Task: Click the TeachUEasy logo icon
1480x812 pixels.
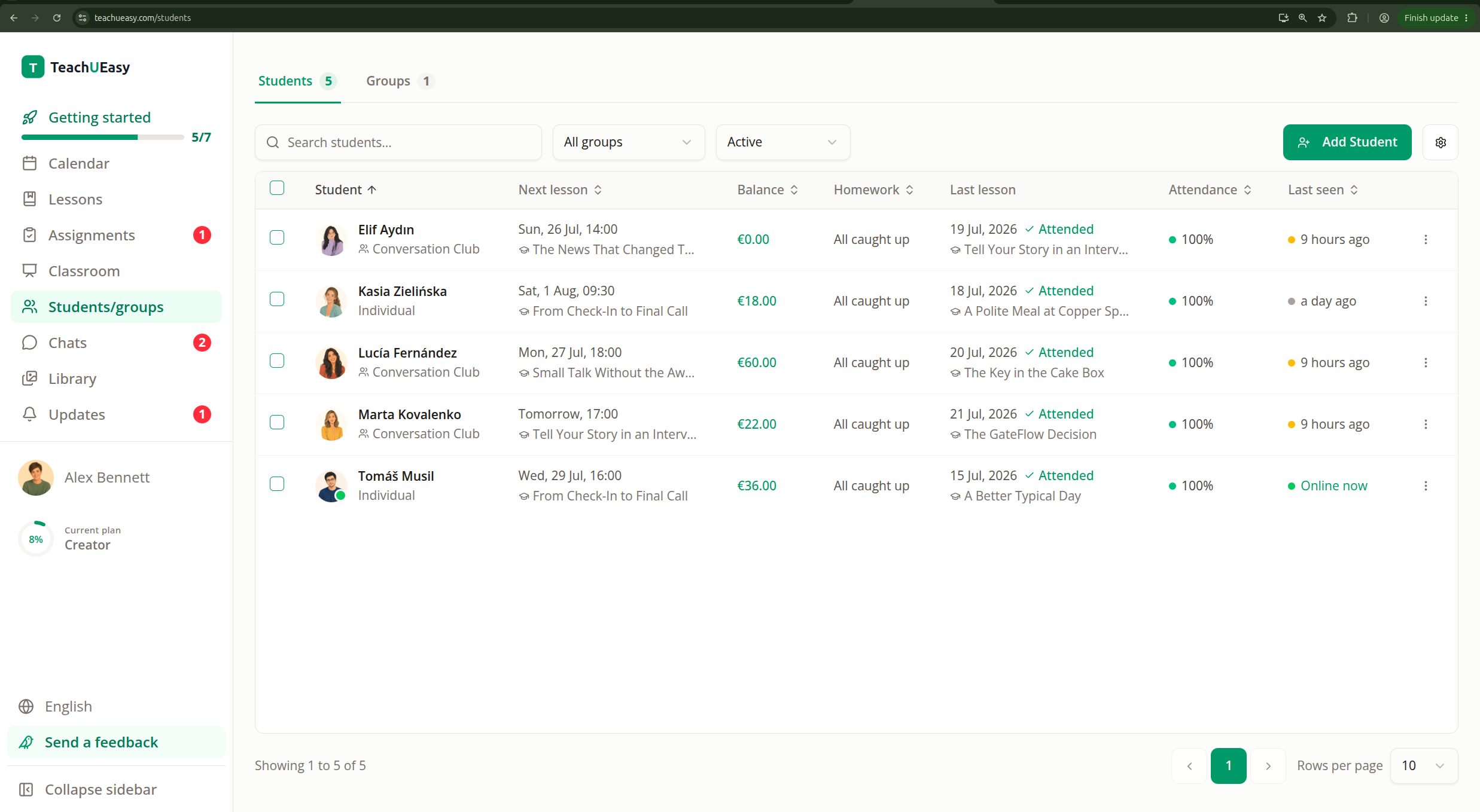Action: pyautogui.click(x=33, y=67)
